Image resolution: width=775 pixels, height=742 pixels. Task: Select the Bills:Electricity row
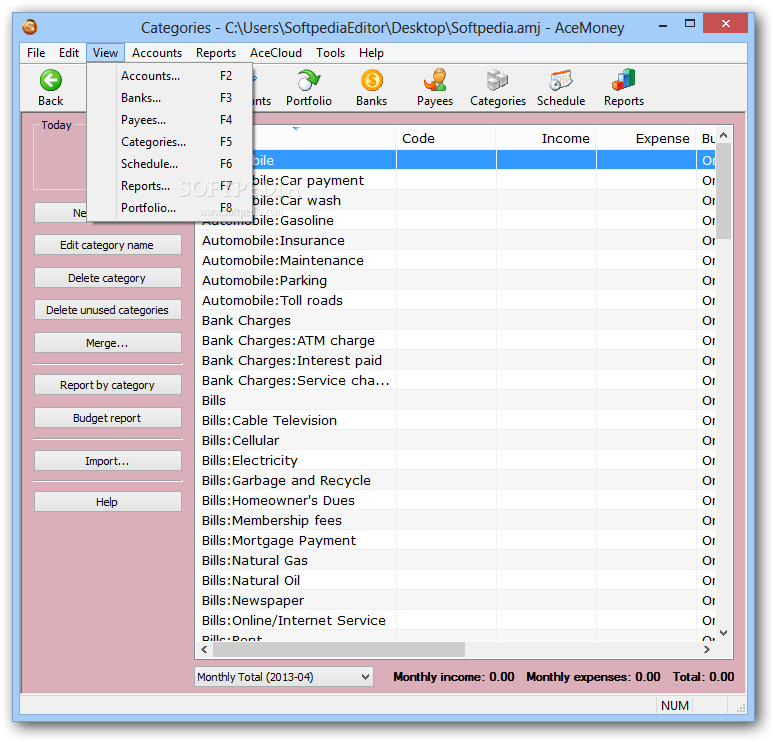[x=455, y=461]
